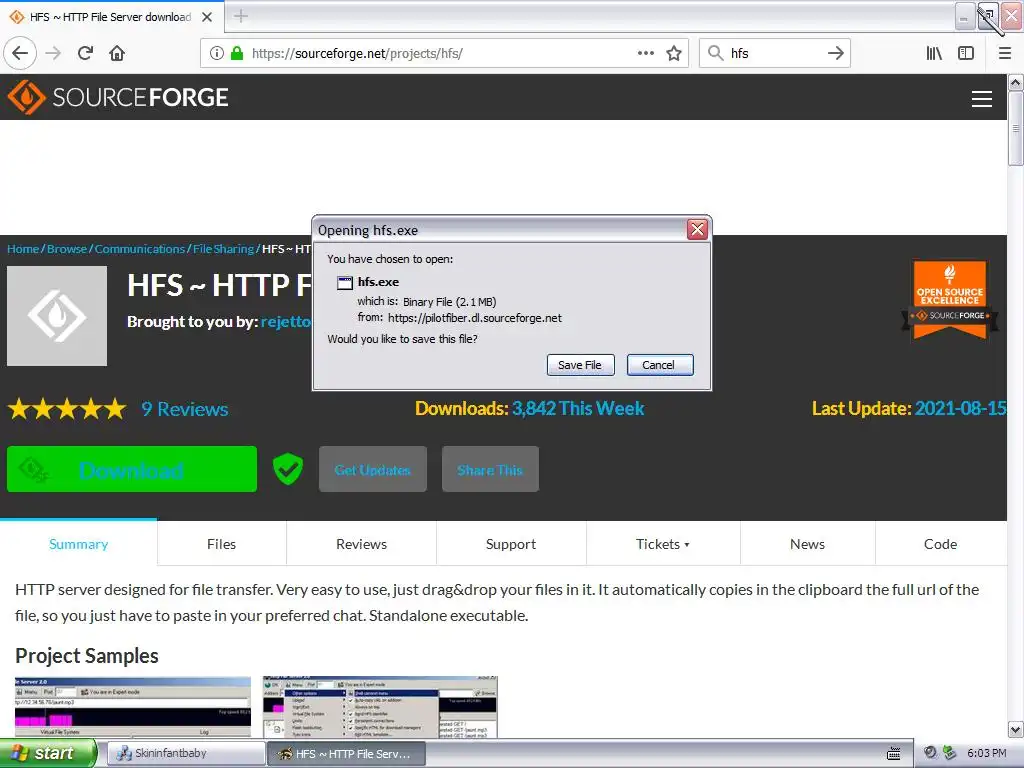The width and height of the screenshot is (1024, 768).
Task: Open the Reviews tab
Action: (361, 543)
